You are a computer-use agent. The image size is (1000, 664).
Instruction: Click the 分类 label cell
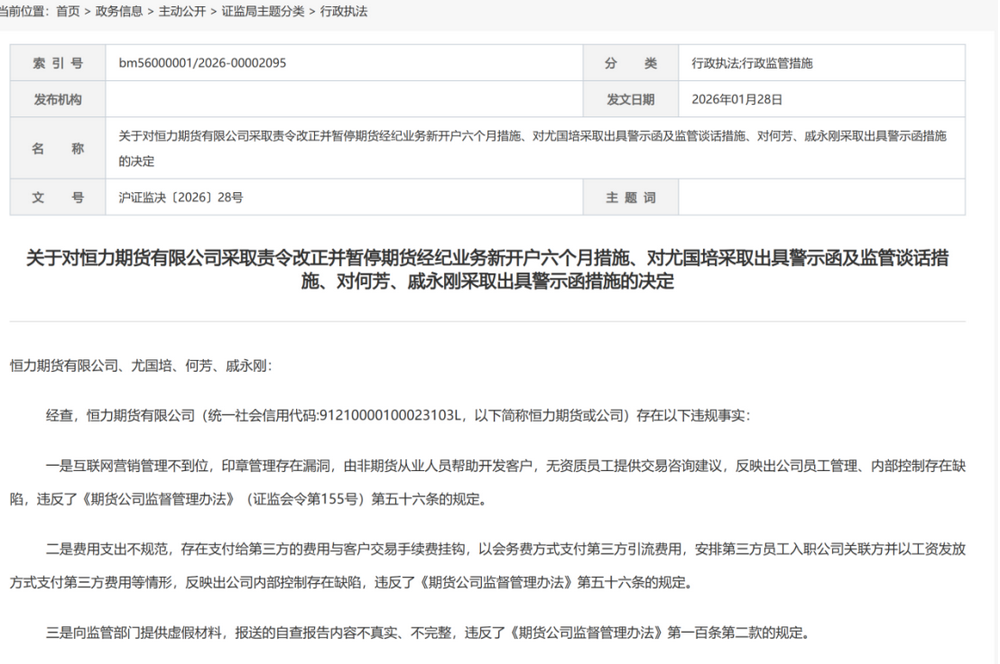pyautogui.click(x=630, y=63)
